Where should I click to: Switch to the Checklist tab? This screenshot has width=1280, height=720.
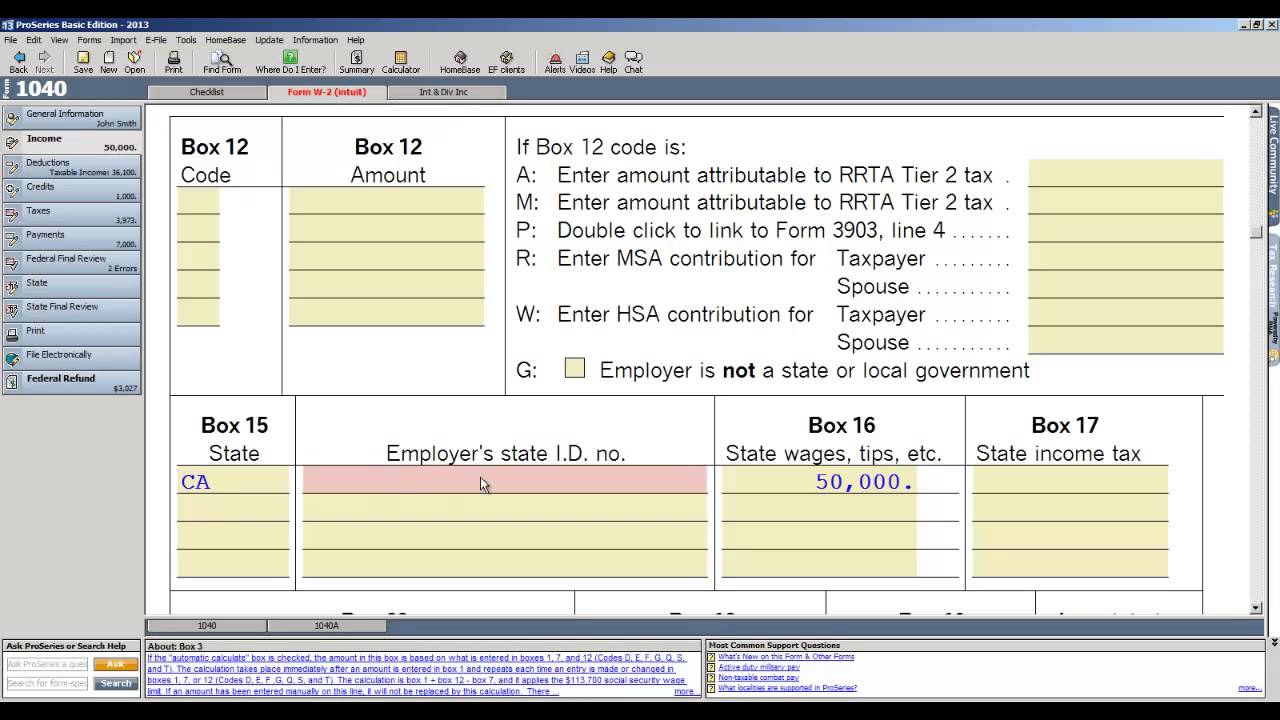coord(207,92)
